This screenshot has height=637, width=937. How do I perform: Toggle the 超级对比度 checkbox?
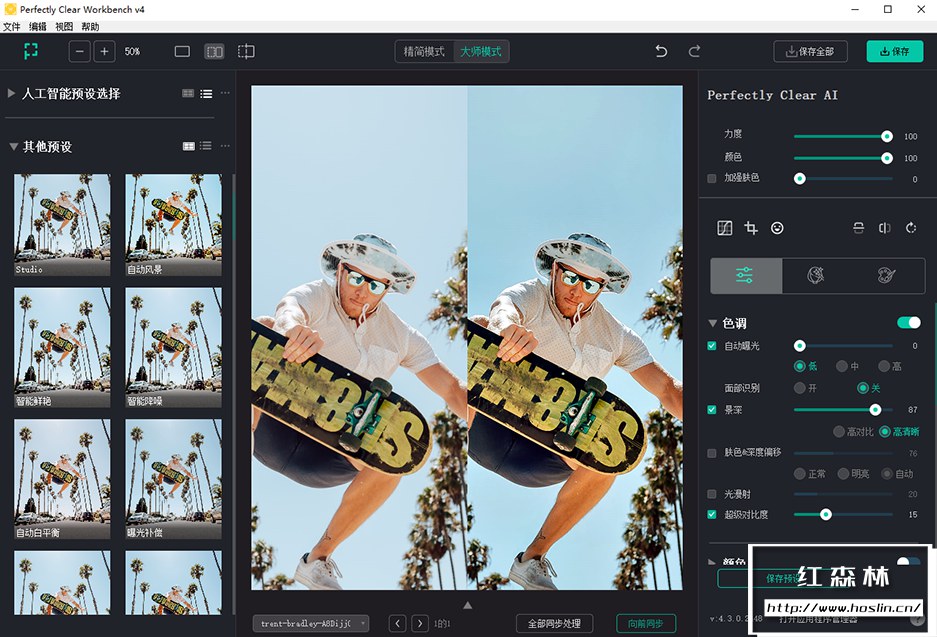coord(712,514)
